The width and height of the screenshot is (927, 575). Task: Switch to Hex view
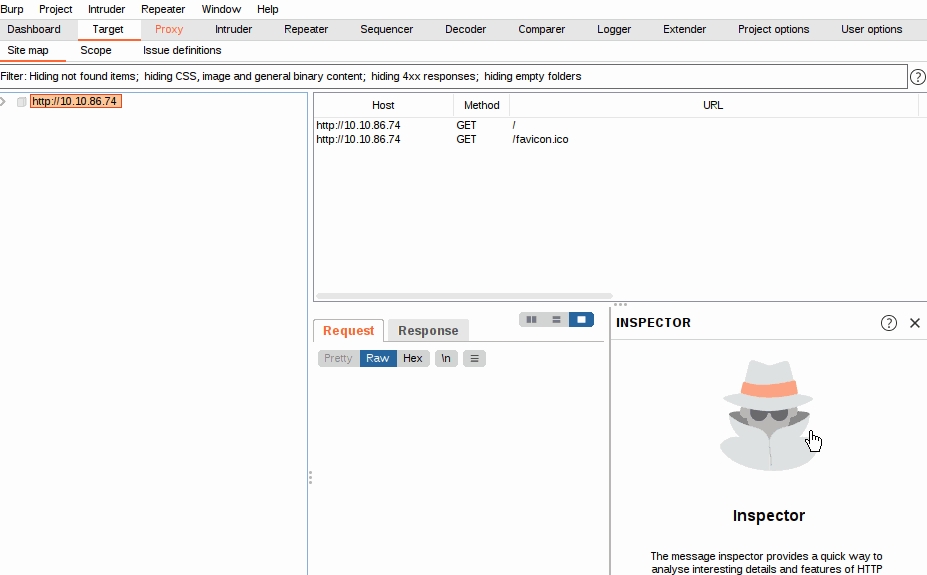point(413,358)
